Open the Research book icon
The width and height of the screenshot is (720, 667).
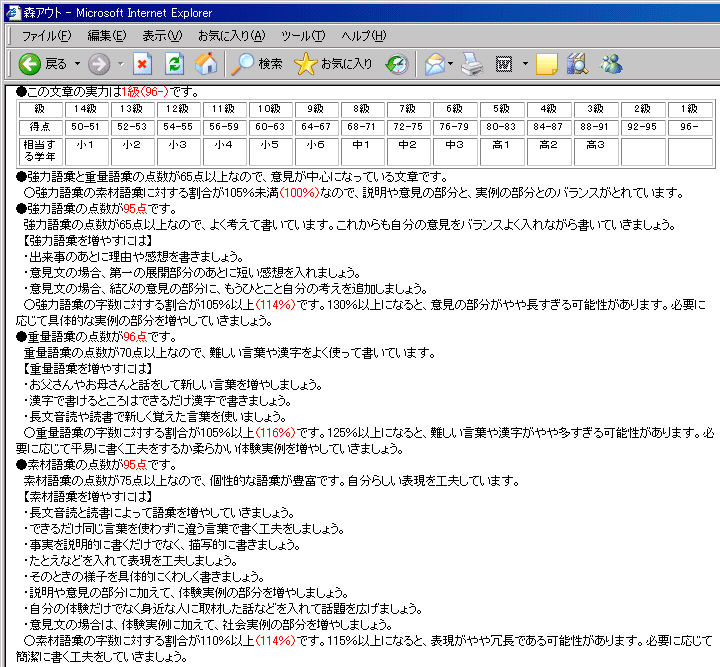578,64
